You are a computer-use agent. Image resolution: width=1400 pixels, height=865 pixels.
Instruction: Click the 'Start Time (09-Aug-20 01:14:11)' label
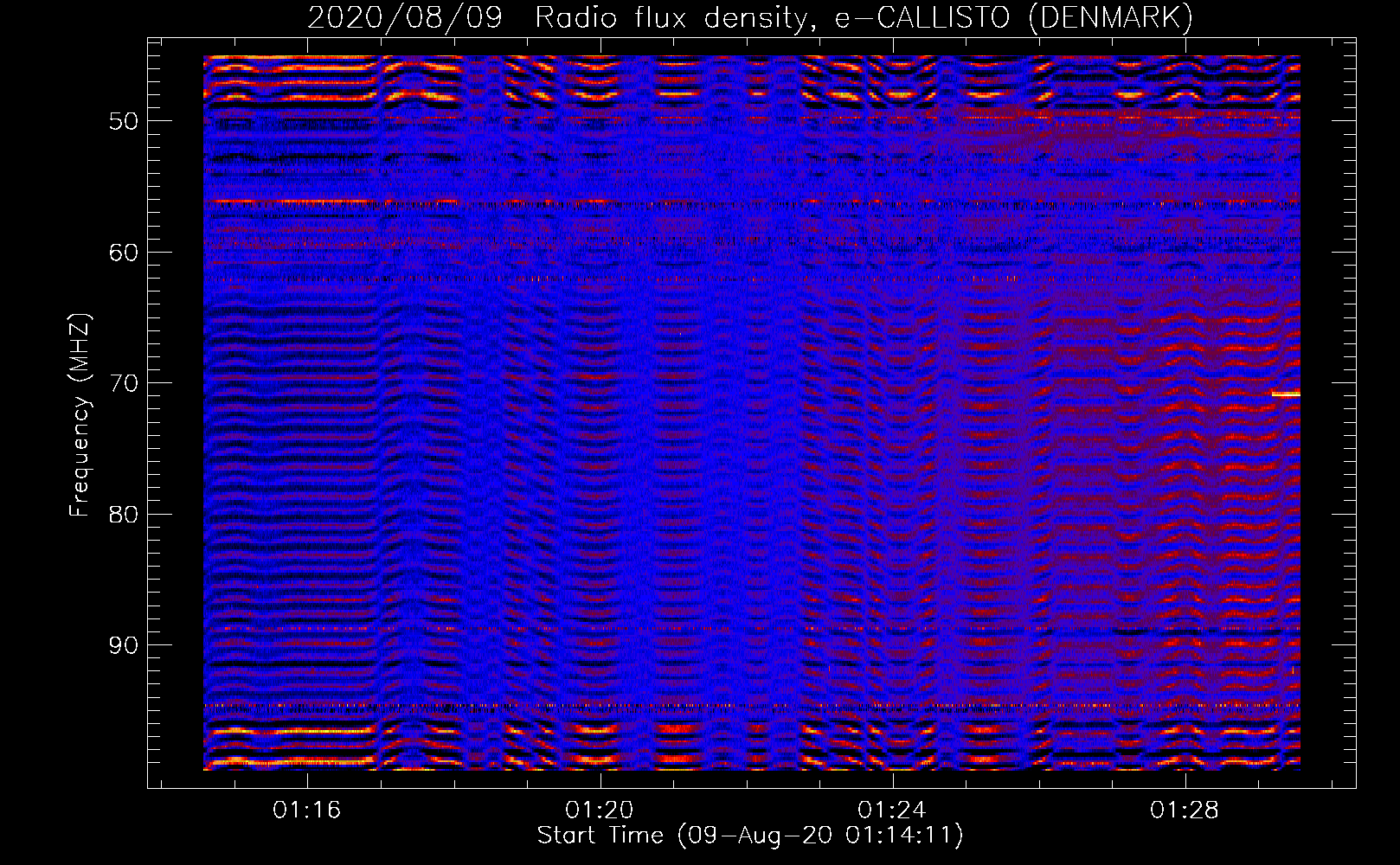(750, 836)
